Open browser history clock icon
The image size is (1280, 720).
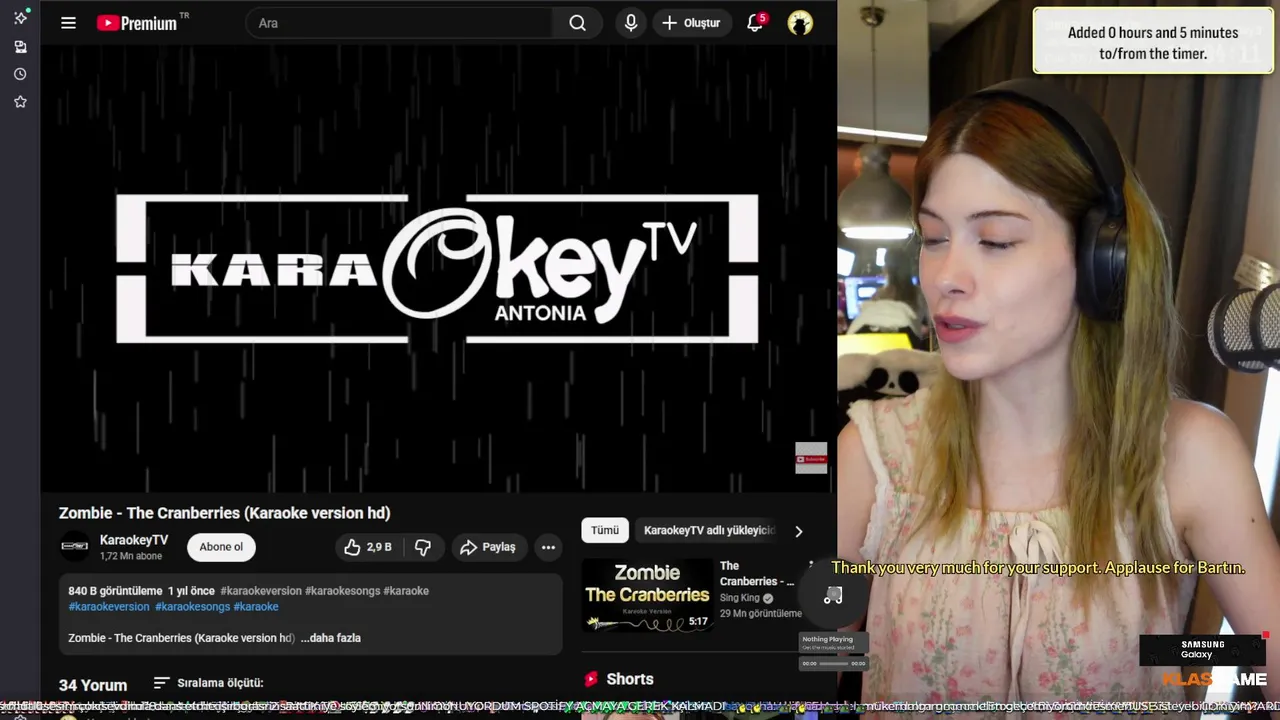20,74
